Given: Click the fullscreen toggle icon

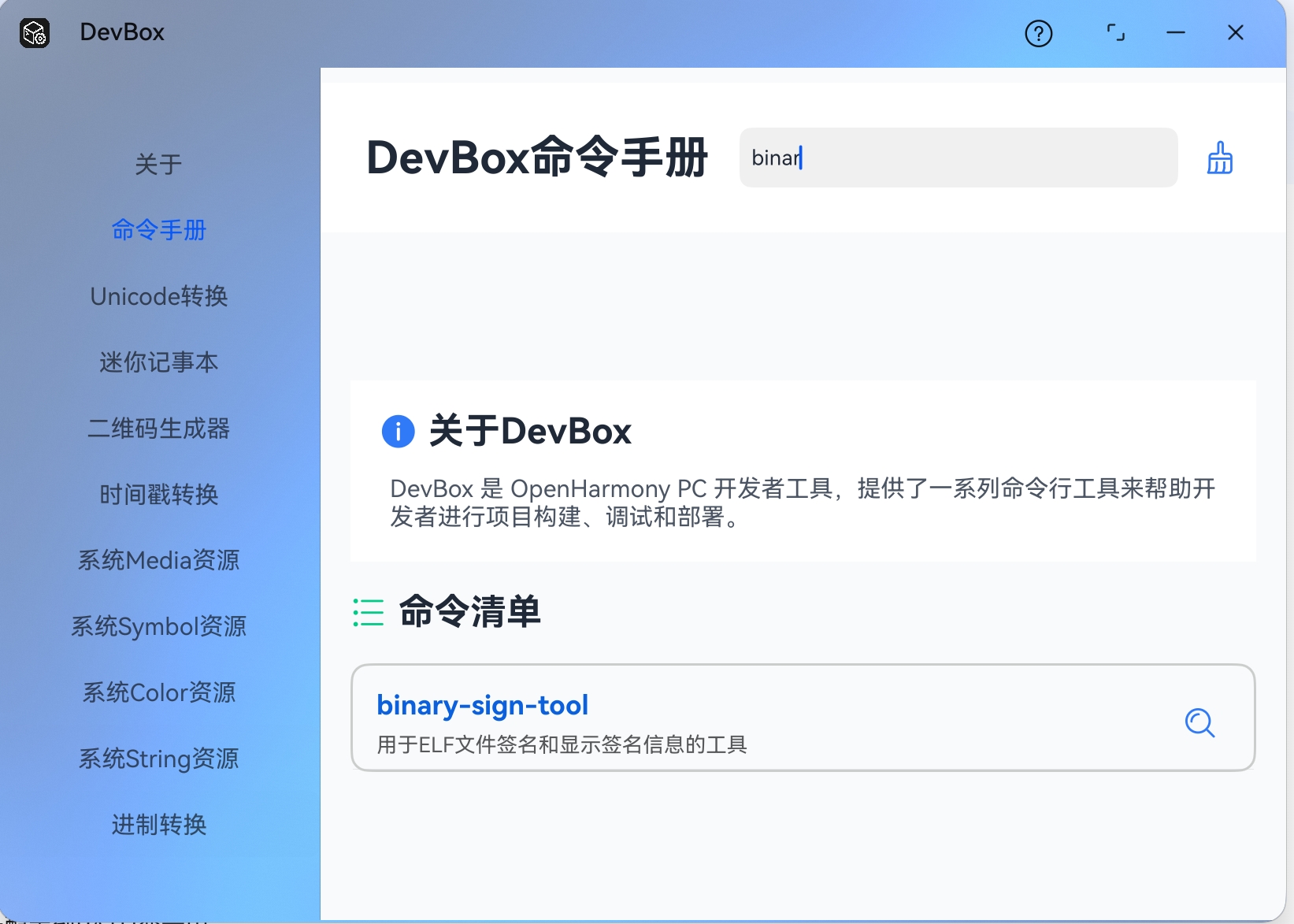Looking at the screenshot, I should click(1115, 33).
